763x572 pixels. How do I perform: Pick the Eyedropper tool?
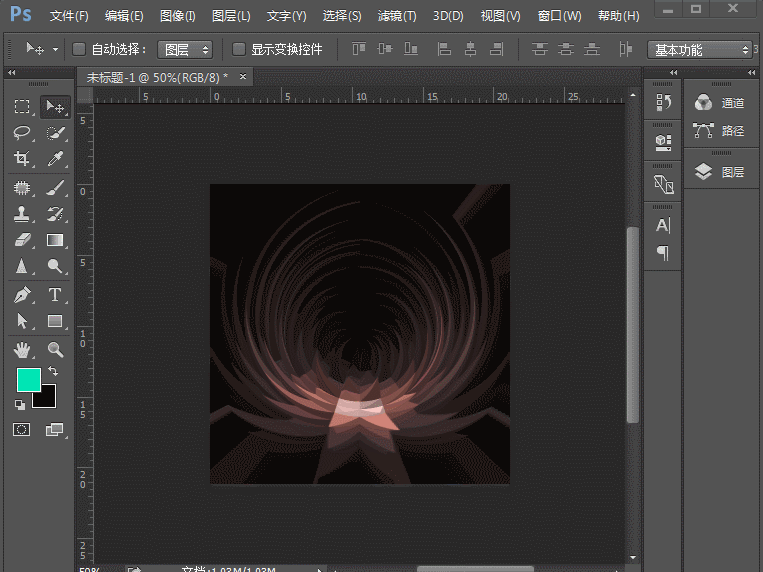[56, 159]
